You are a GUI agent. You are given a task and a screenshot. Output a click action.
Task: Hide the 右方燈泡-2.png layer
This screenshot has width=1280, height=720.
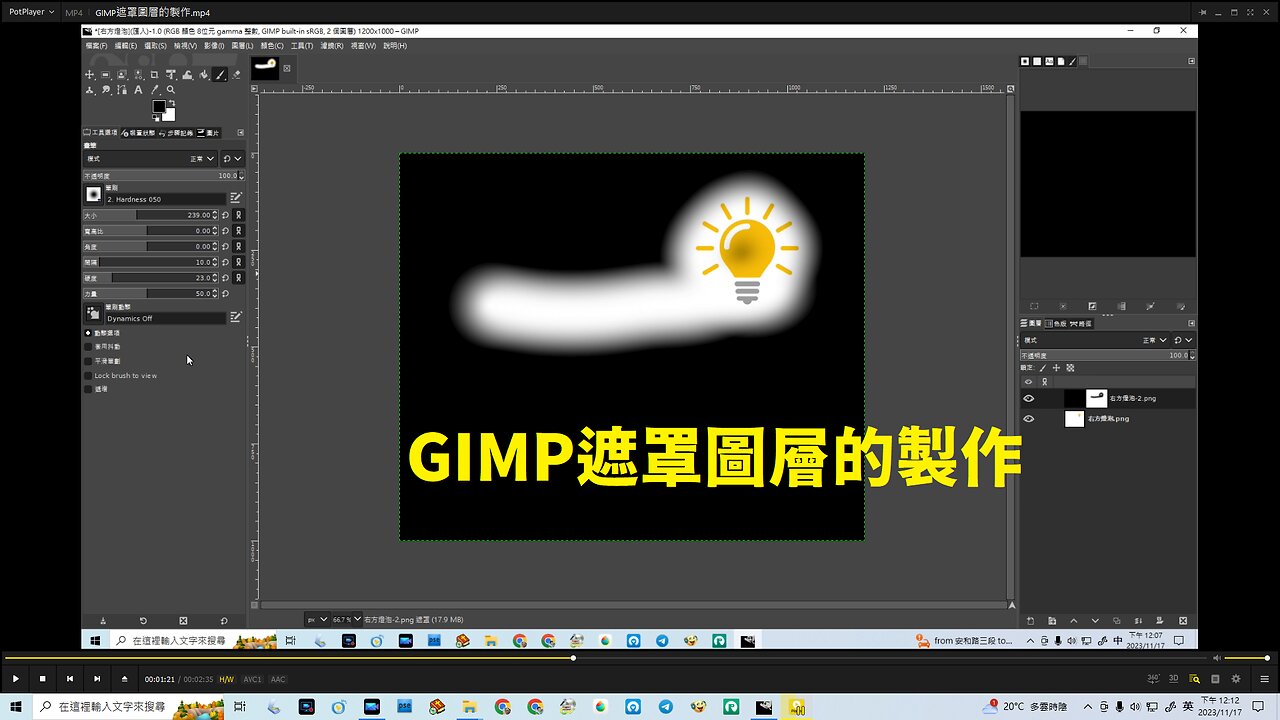click(x=1028, y=398)
